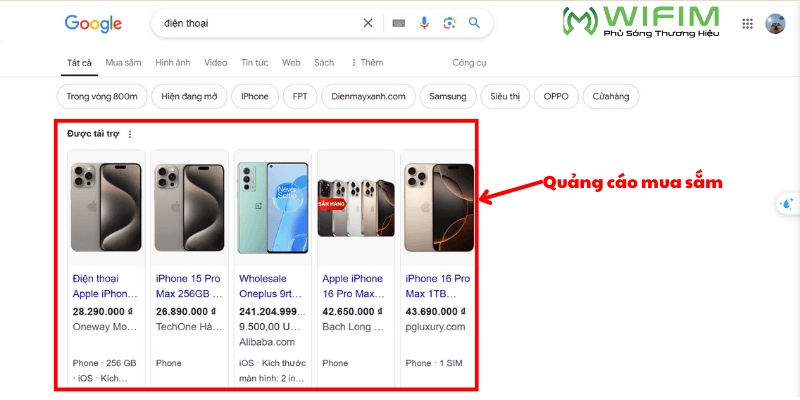Switch to the Hình ảnh tab
The width and height of the screenshot is (800, 400).
[x=173, y=63]
